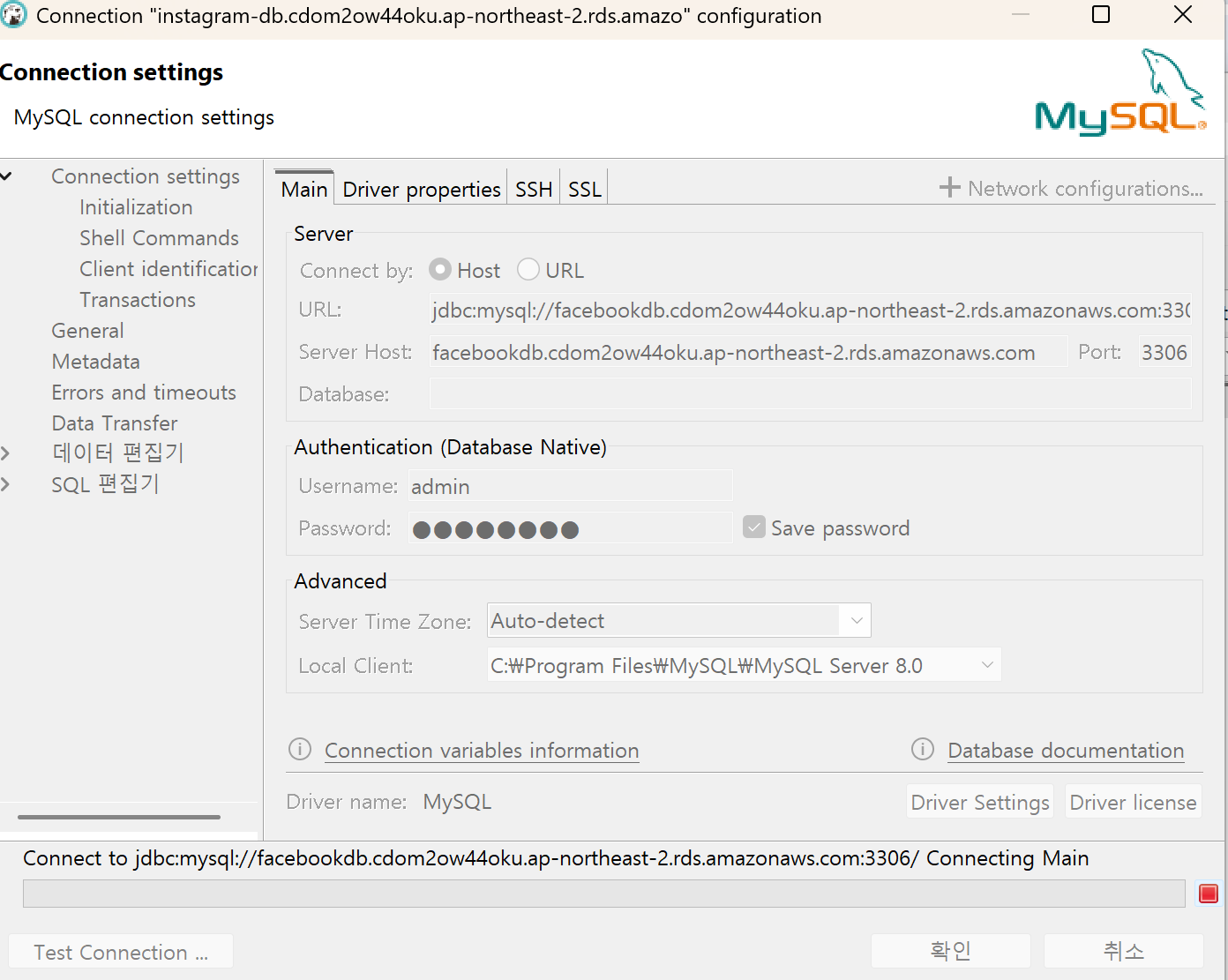Image resolution: width=1228 pixels, height=980 pixels.
Task: Select Client identification in the tree
Action: 168,269
